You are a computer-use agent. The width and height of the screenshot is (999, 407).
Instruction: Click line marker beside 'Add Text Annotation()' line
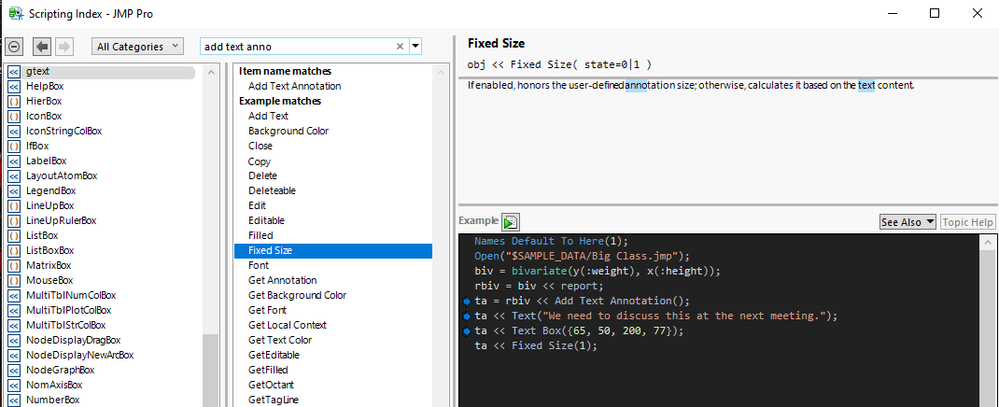coord(468,301)
